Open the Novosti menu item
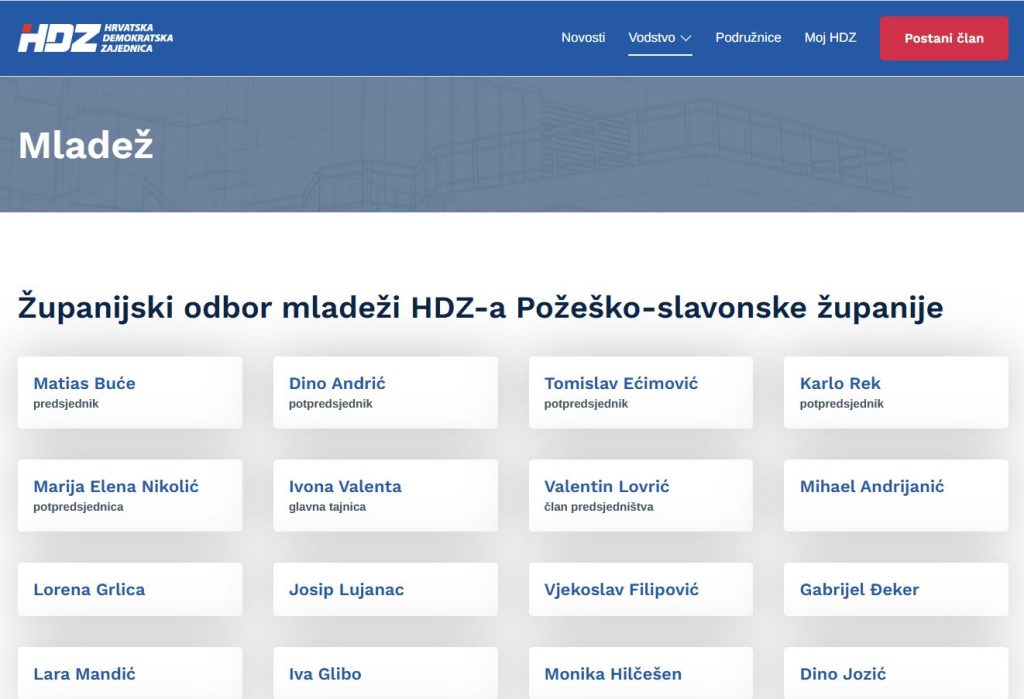Image resolution: width=1024 pixels, height=699 pixels. (x=583, y=38)
